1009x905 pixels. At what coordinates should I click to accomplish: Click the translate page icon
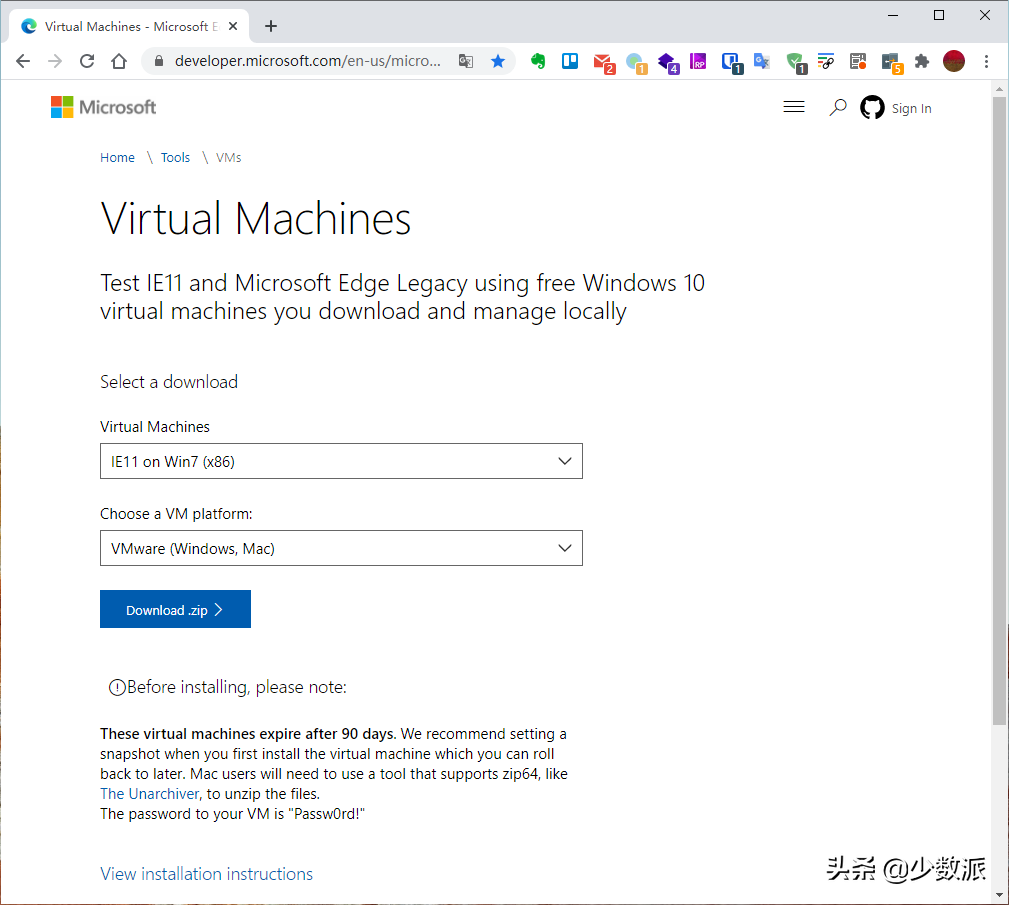point(466,61)
